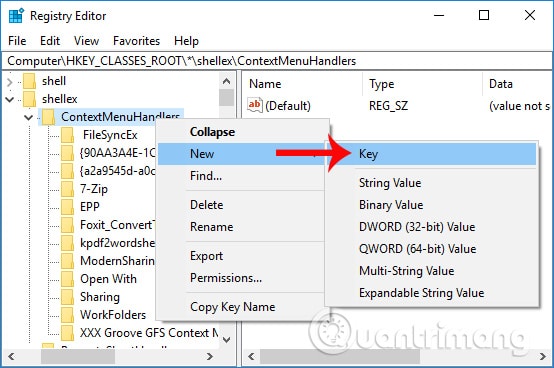Select the 7-Zip key label
The width and height of the screenshot is (554, 368).
(x=94, y=189)
